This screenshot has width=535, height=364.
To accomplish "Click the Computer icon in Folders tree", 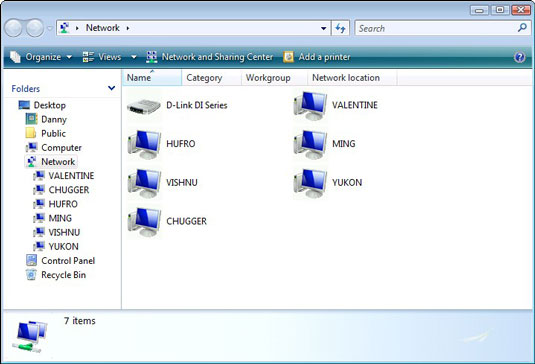I will (x=32, y=147).
